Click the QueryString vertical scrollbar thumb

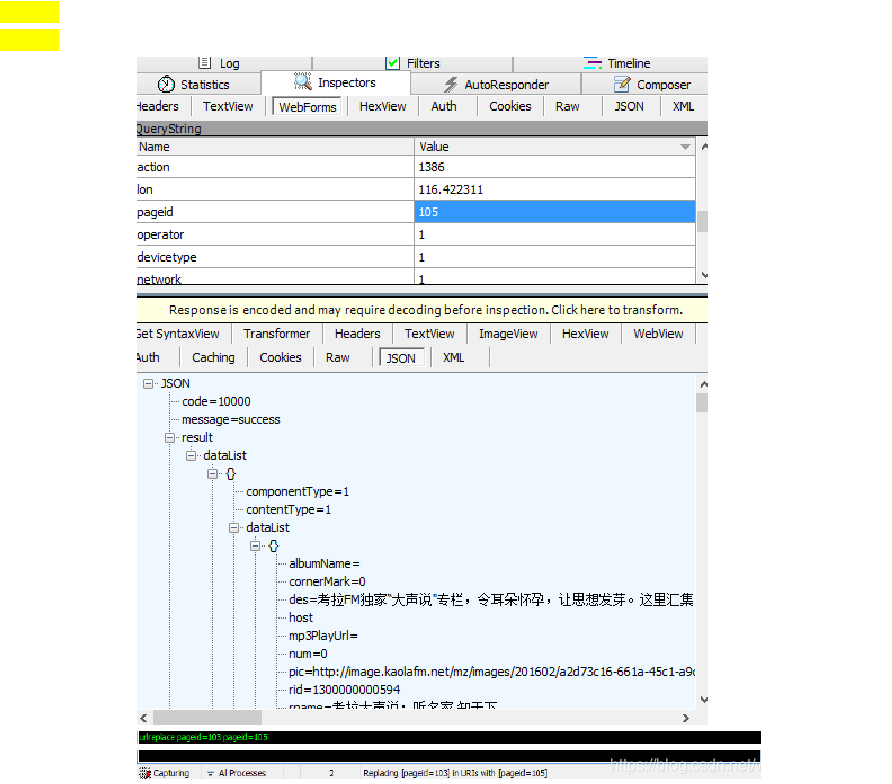pos(703,221)
